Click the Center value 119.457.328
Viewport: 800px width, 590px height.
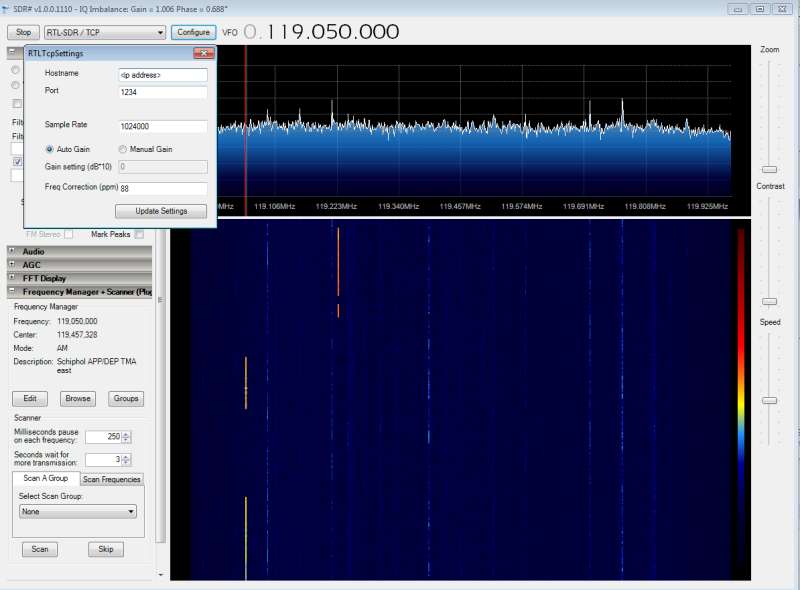point(77,335)
